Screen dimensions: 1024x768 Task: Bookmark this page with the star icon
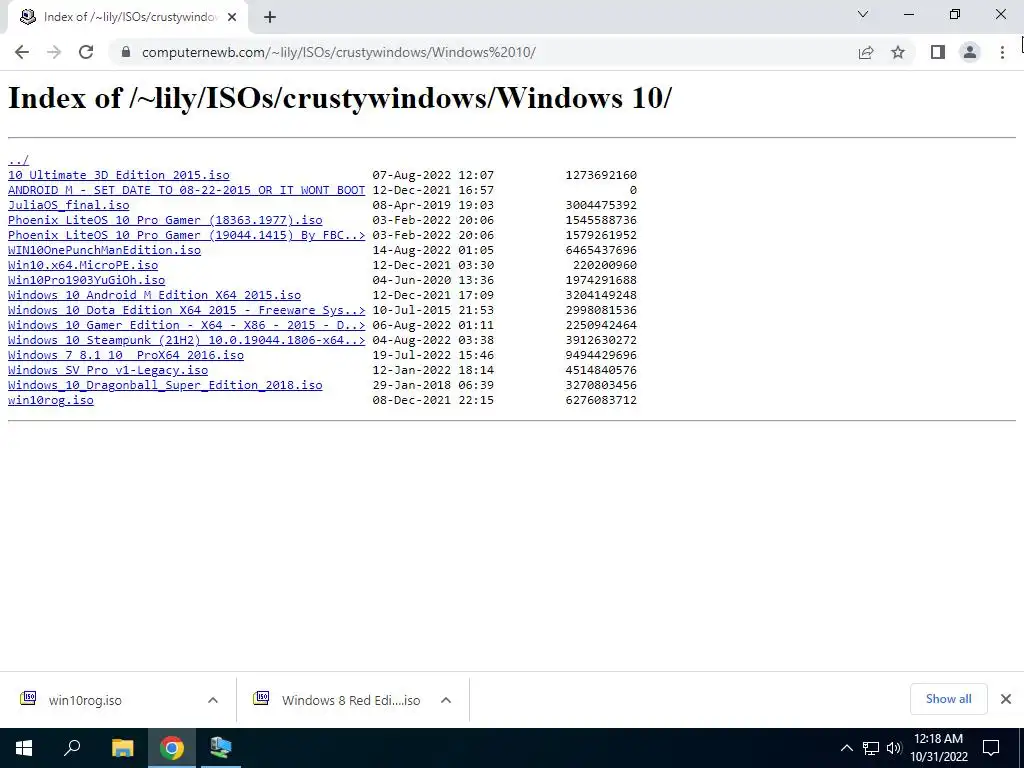coord(898,52)
